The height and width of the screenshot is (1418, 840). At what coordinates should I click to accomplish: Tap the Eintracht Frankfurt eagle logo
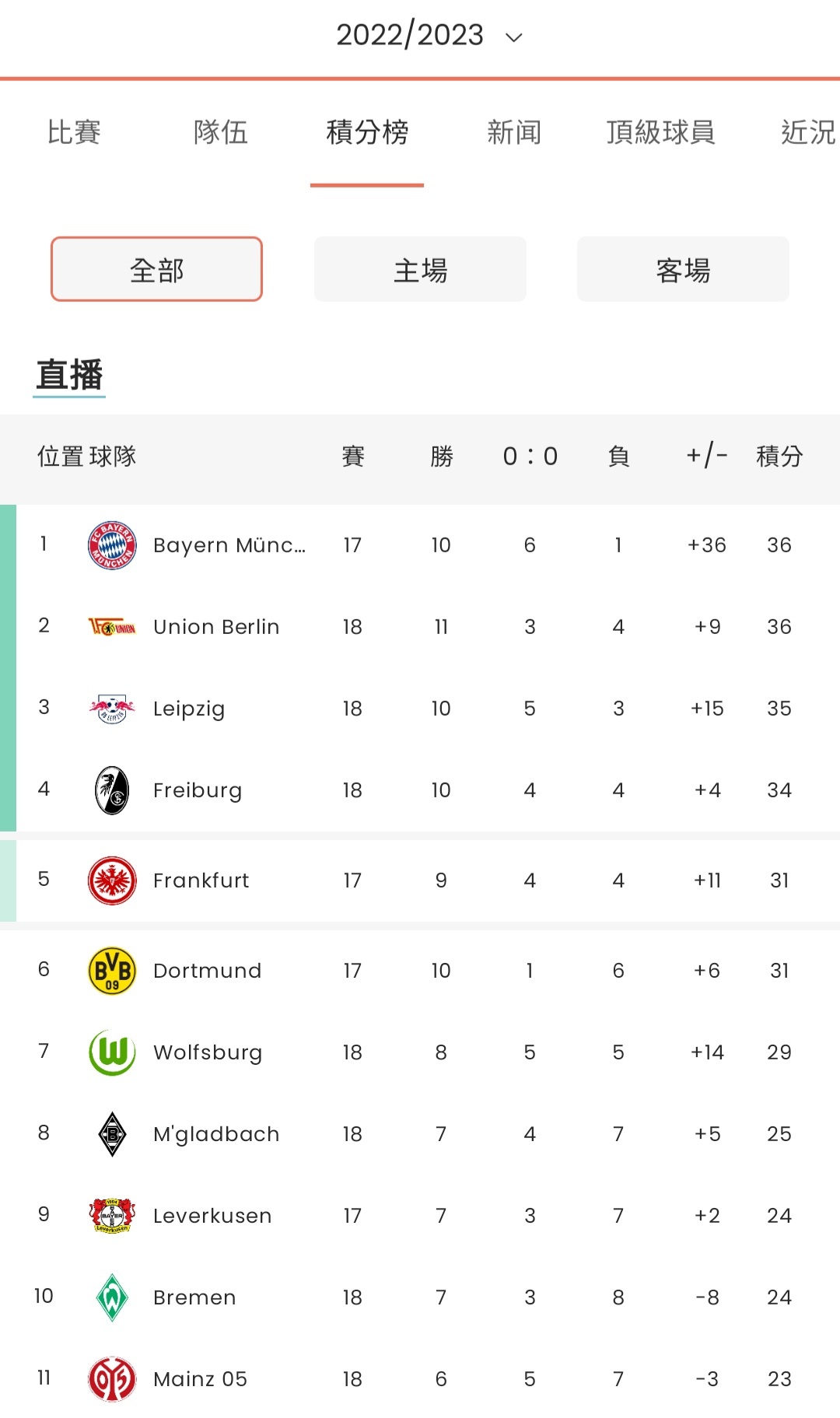[x=112, y=881]
